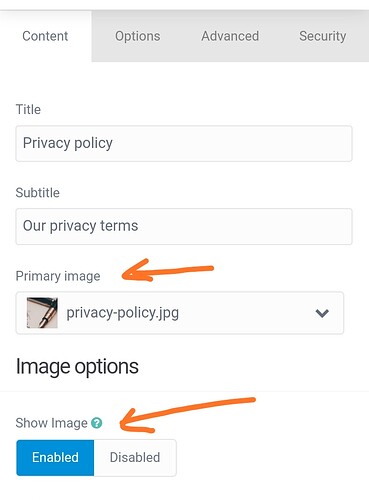Open the privacy-policy.jpg file selector
Screen dimensions: 369x500
(180, 313)
